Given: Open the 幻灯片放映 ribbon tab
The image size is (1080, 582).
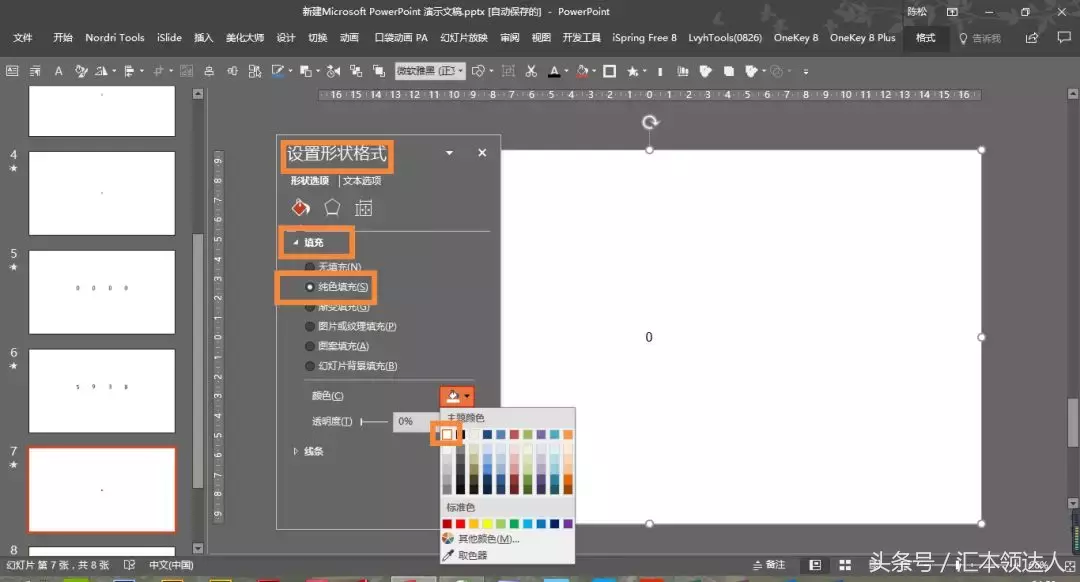Looking at the screenshot, I should coord(464,38).
